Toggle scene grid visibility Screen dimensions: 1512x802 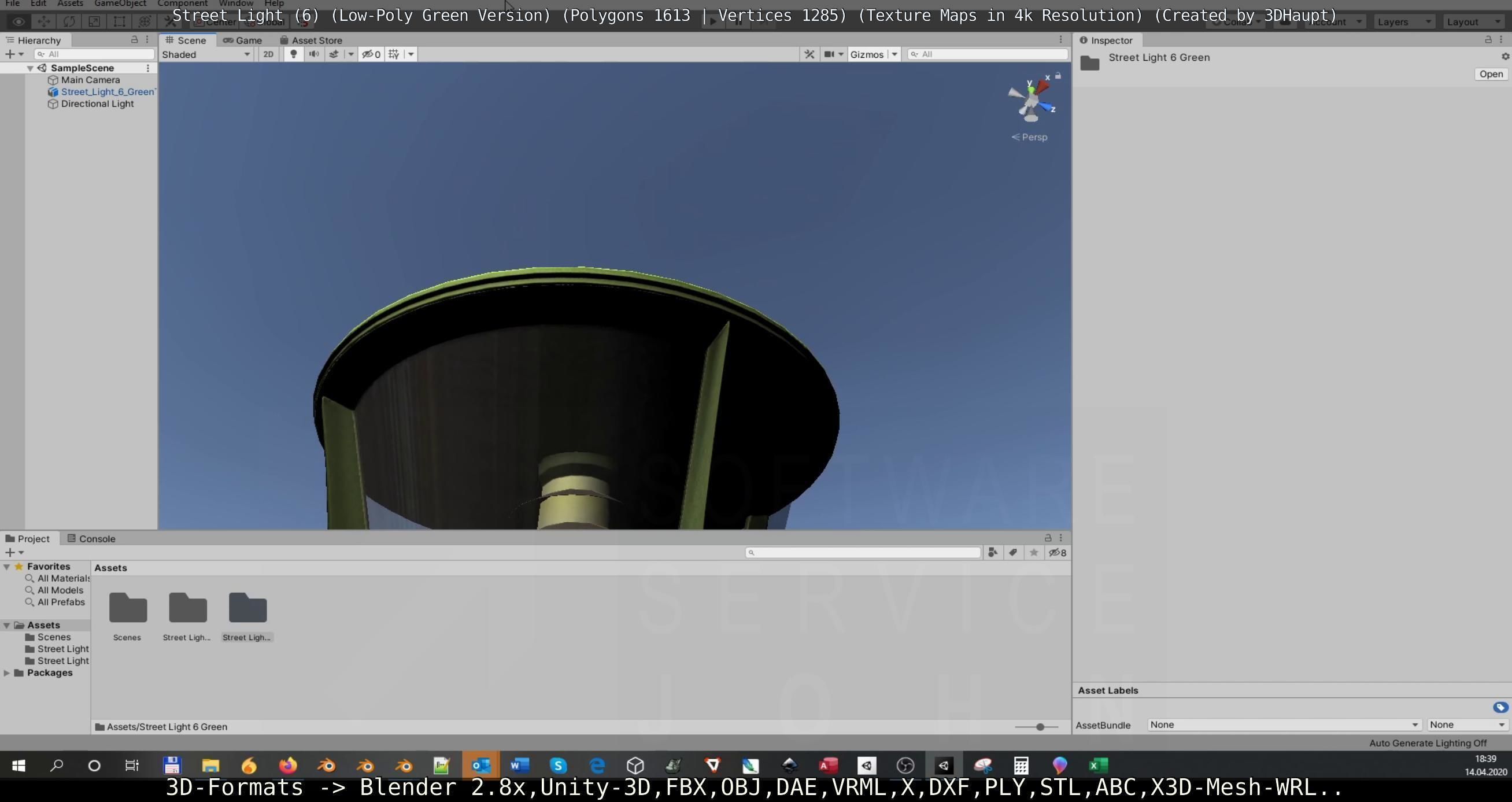394,54
